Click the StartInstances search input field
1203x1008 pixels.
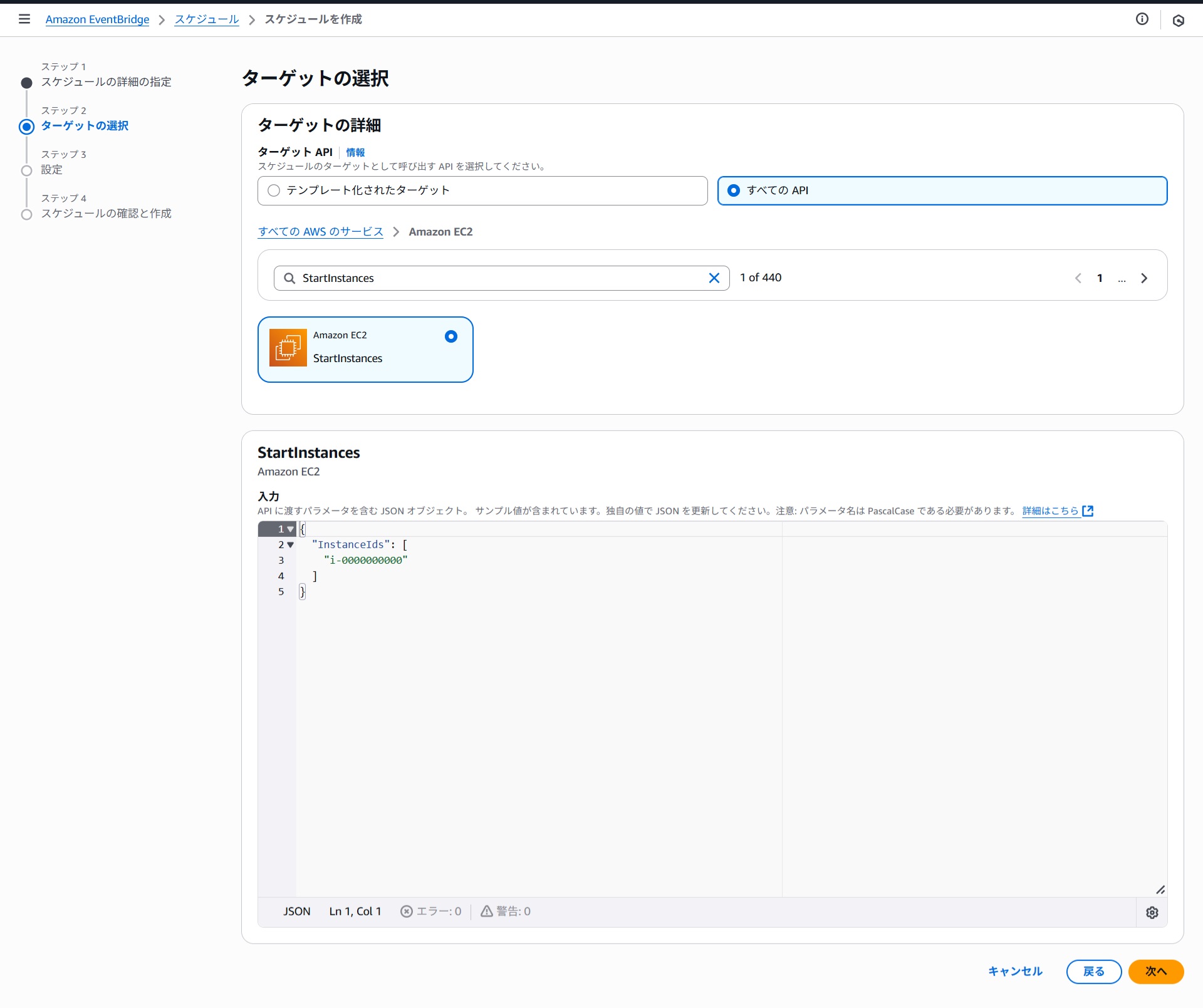click(495, 278)
